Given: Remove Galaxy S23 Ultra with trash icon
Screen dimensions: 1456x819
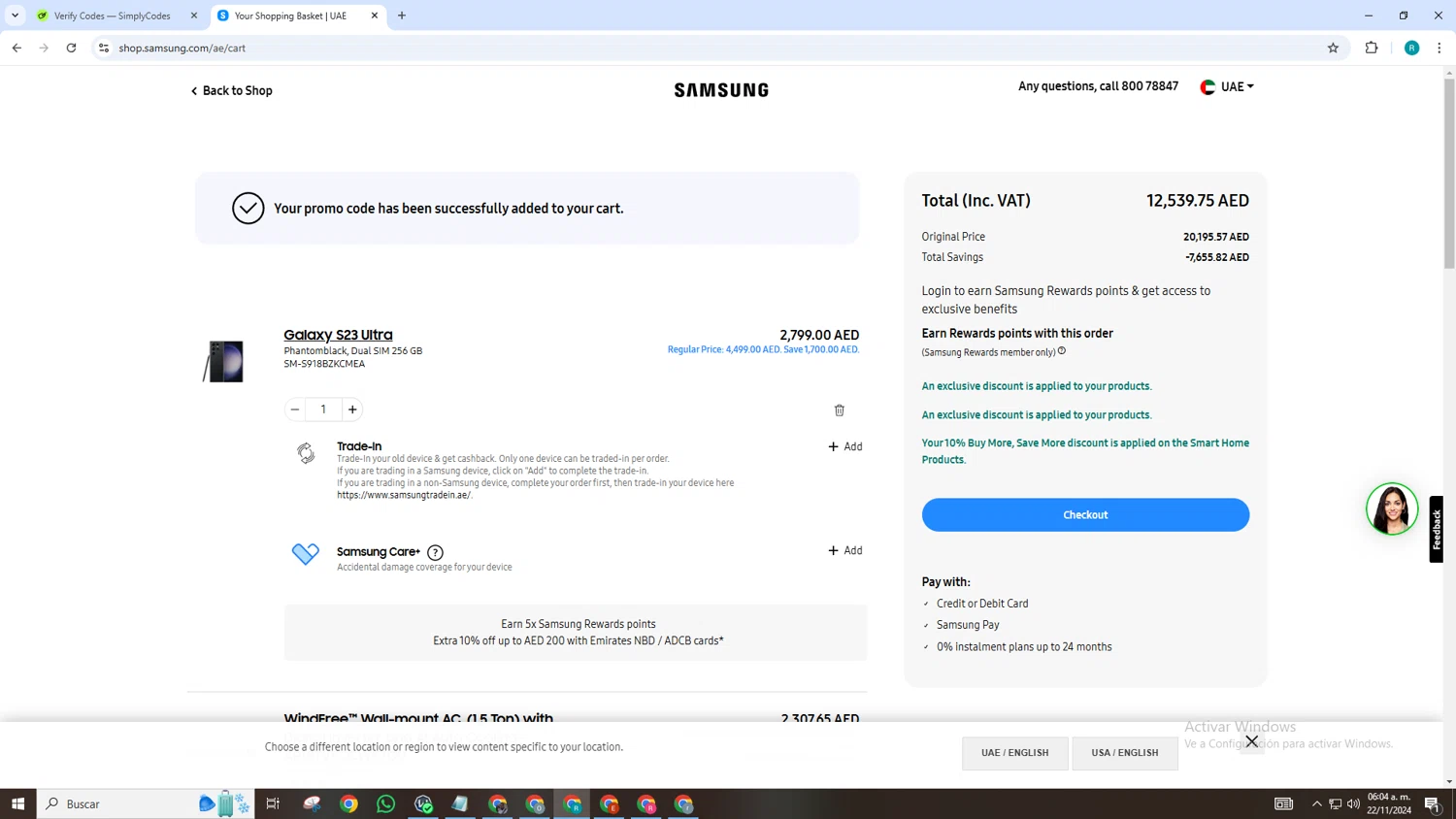Looking at the screenshot, I should (840, 410).
